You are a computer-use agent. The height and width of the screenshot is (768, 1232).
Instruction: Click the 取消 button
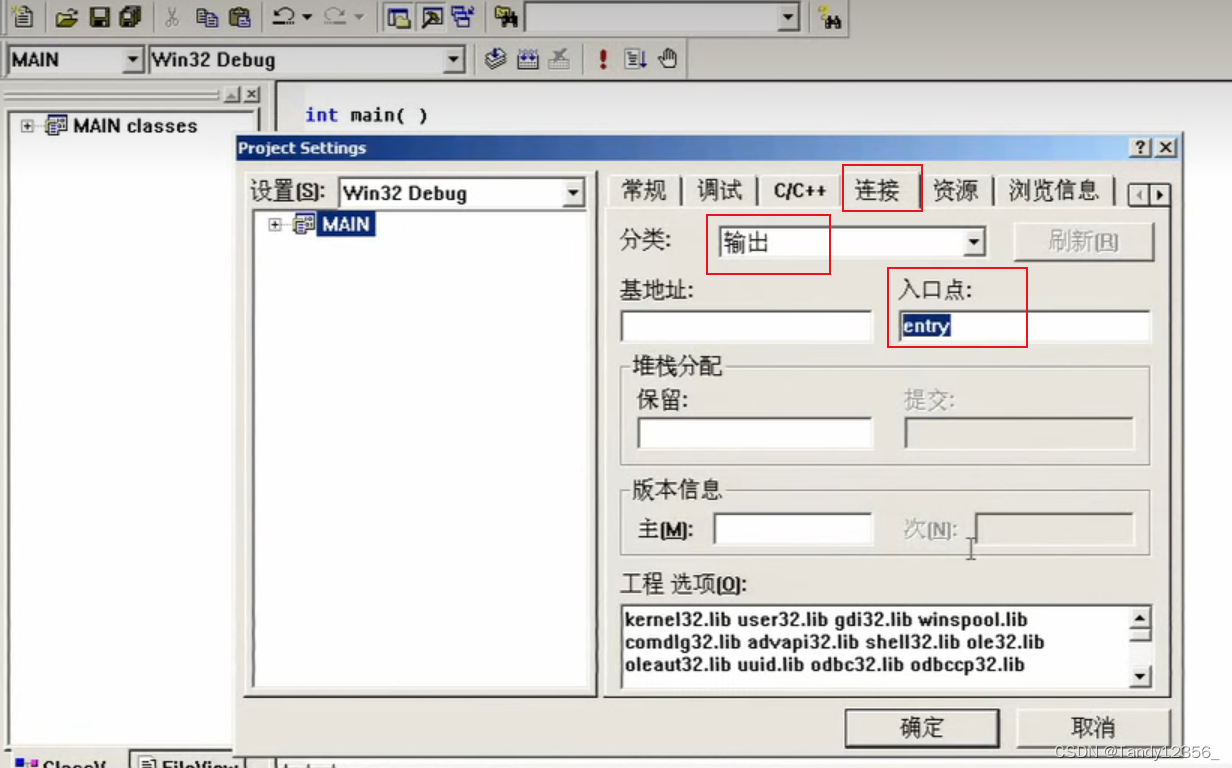click(x=1094, y=728)
